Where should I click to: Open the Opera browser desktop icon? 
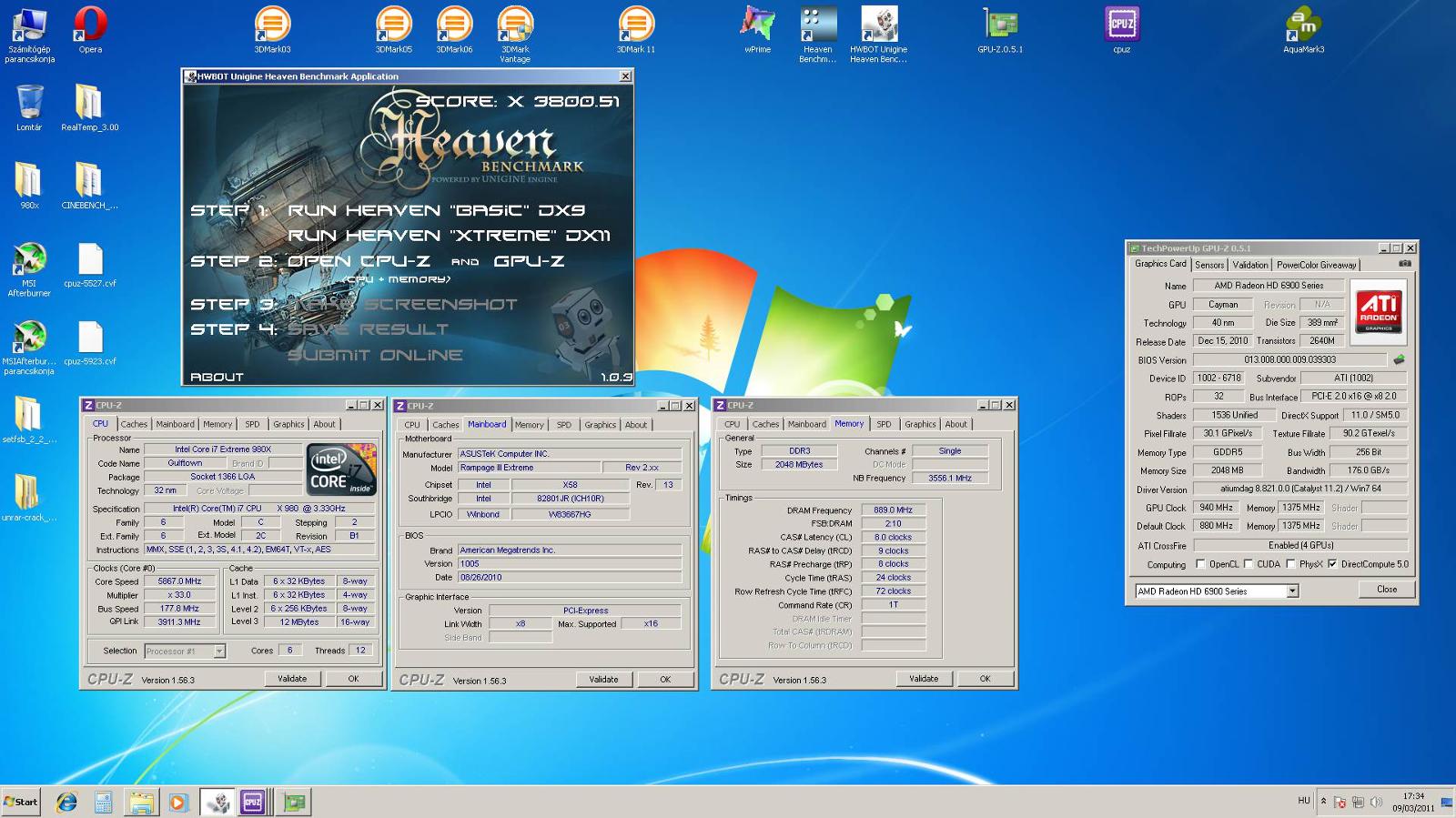(90, 30)
